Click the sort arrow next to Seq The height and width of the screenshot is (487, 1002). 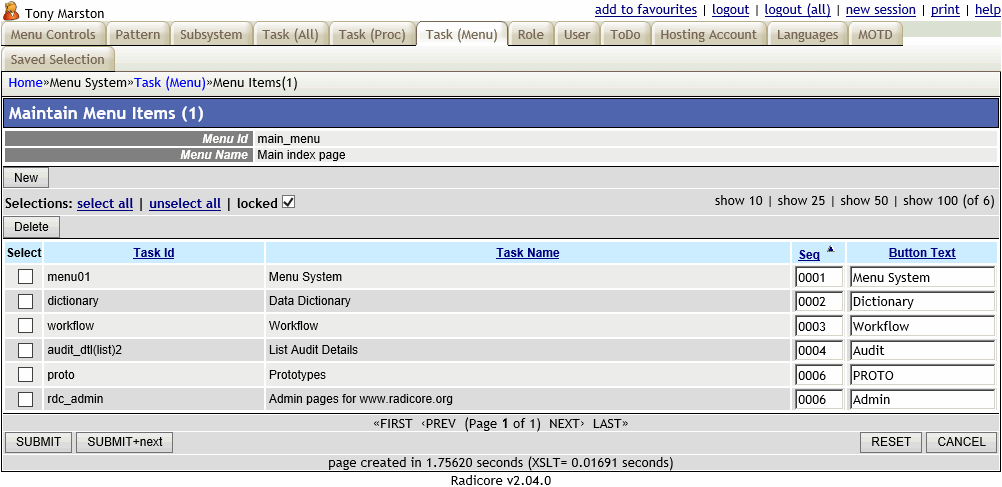point(829,249)
